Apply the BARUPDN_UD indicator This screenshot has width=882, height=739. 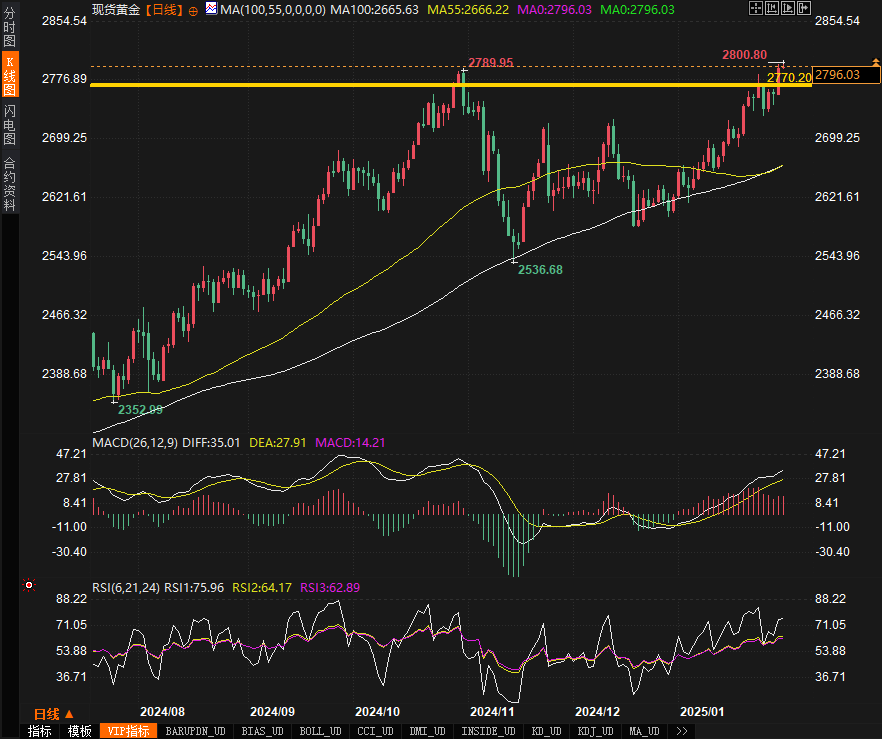[195, 731]
